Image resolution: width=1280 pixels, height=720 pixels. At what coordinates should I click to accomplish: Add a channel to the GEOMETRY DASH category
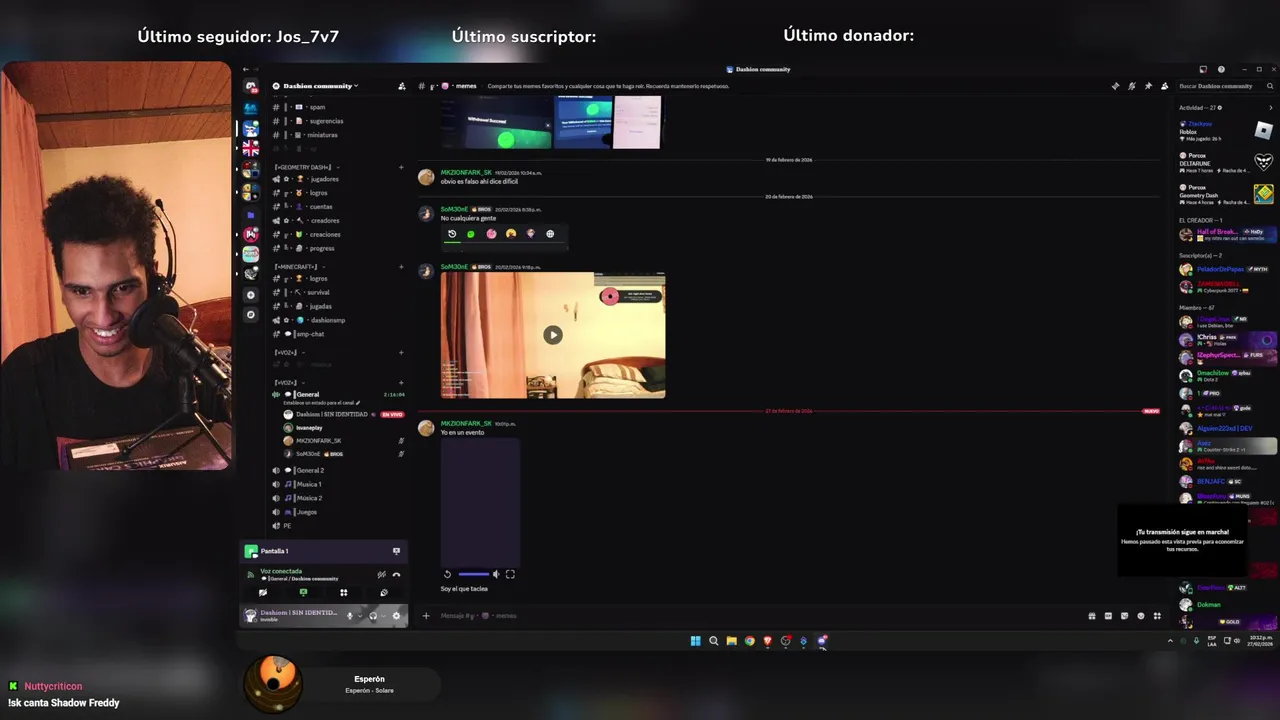[401, 167]
